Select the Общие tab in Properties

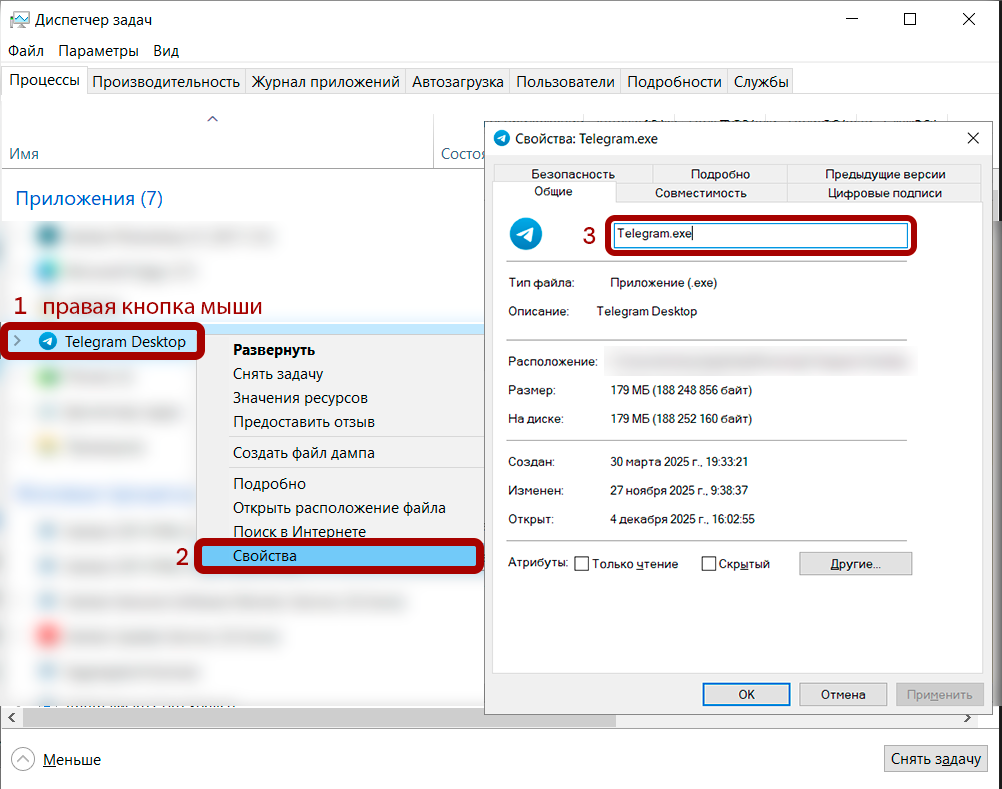point(553,192)
